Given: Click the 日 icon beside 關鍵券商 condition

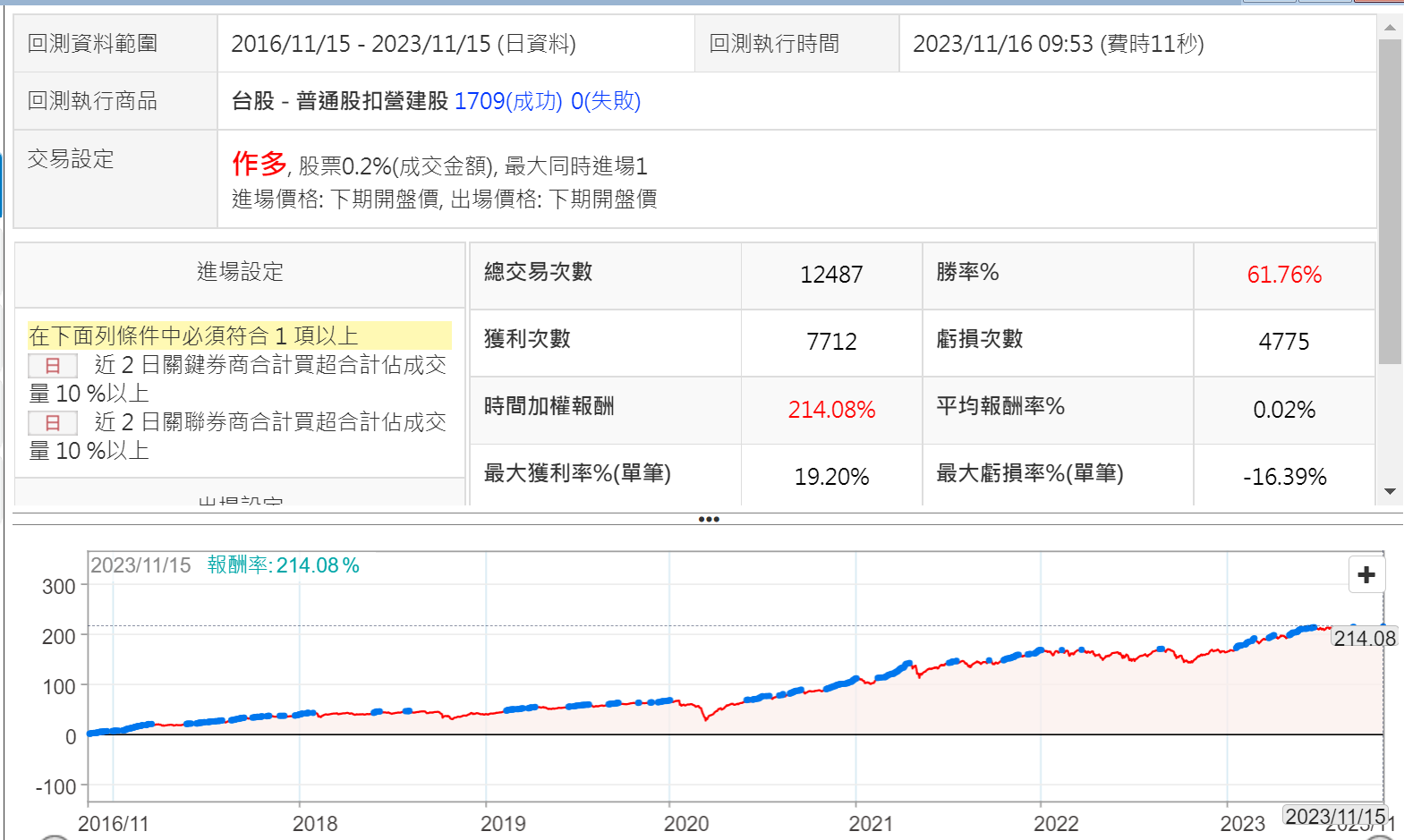Looking at the screenshot, I should pyautogui.click(x=53, y=365).
